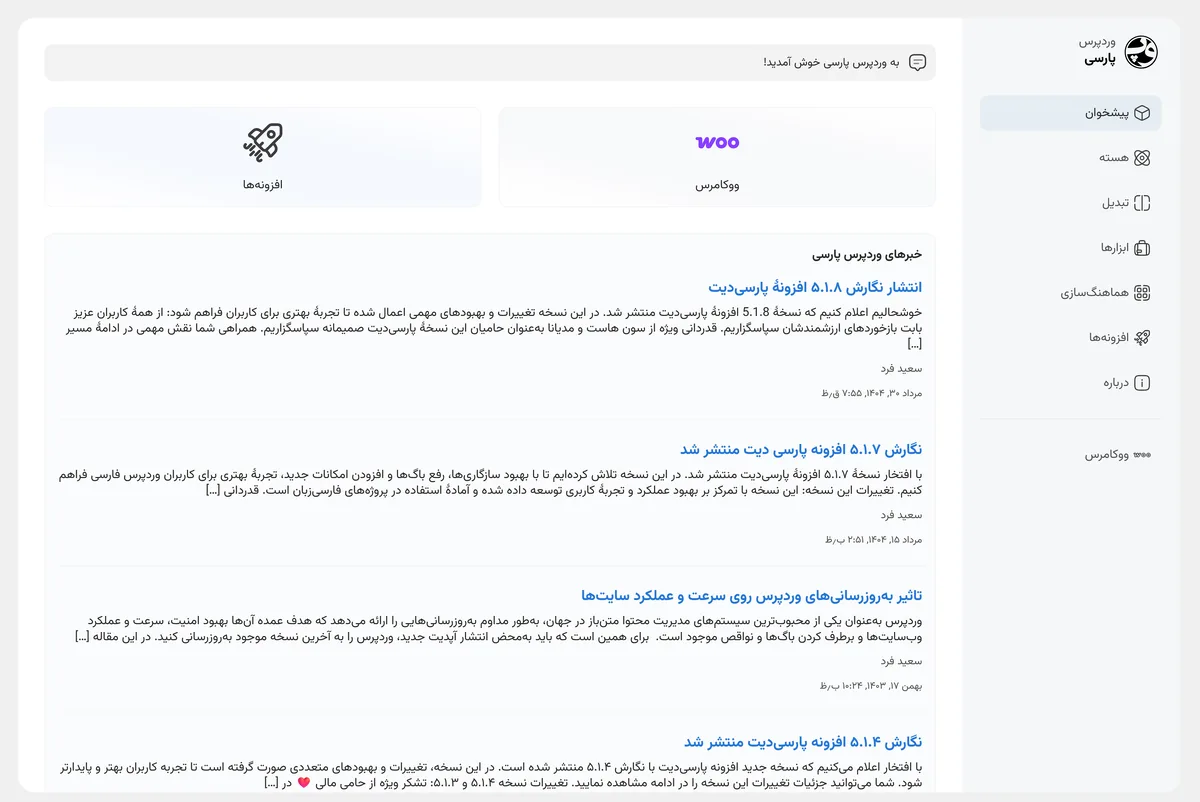Open the ابزارها menu item
Image resolution: width=1200 pixels, height=802 pixels.
1070,248
